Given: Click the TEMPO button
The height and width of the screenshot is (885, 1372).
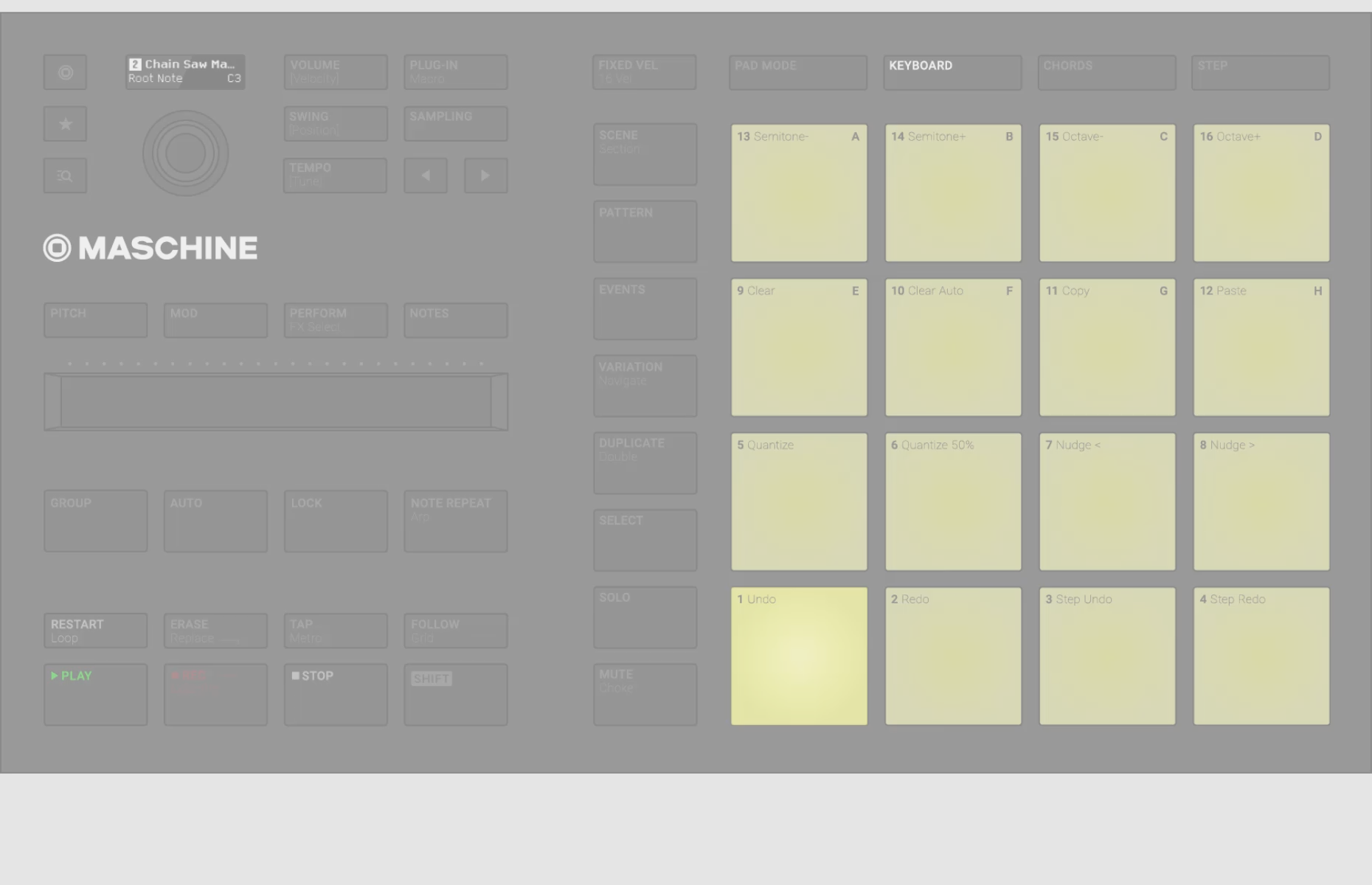Looking at the screenshot, I should click(335, 176).
